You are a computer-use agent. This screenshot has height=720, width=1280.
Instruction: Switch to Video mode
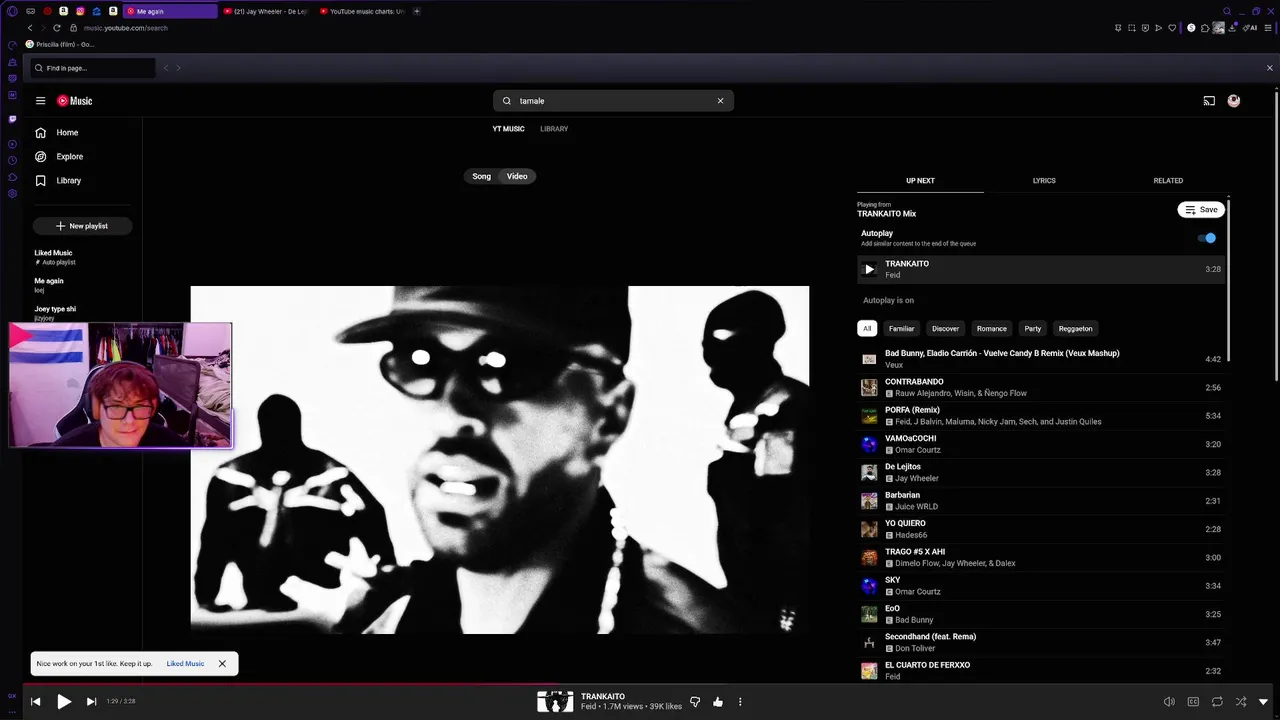coord(517,176)
